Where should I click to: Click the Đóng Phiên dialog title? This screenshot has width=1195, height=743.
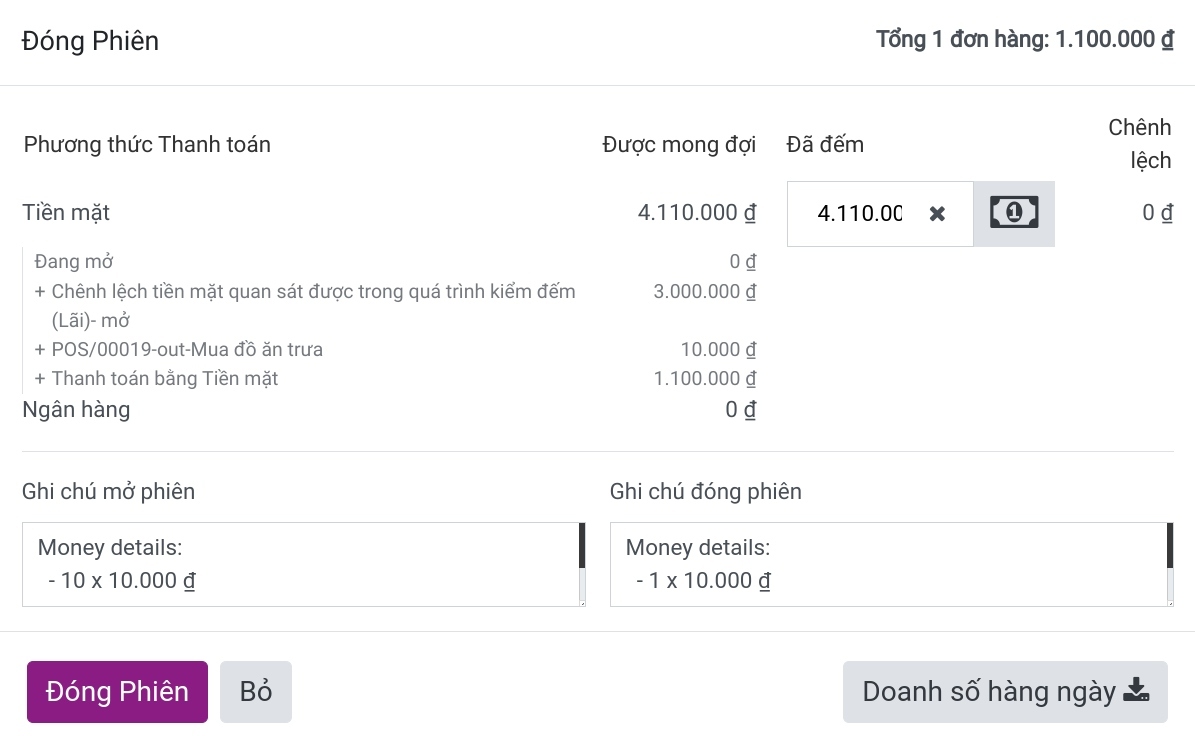[91, 41]
